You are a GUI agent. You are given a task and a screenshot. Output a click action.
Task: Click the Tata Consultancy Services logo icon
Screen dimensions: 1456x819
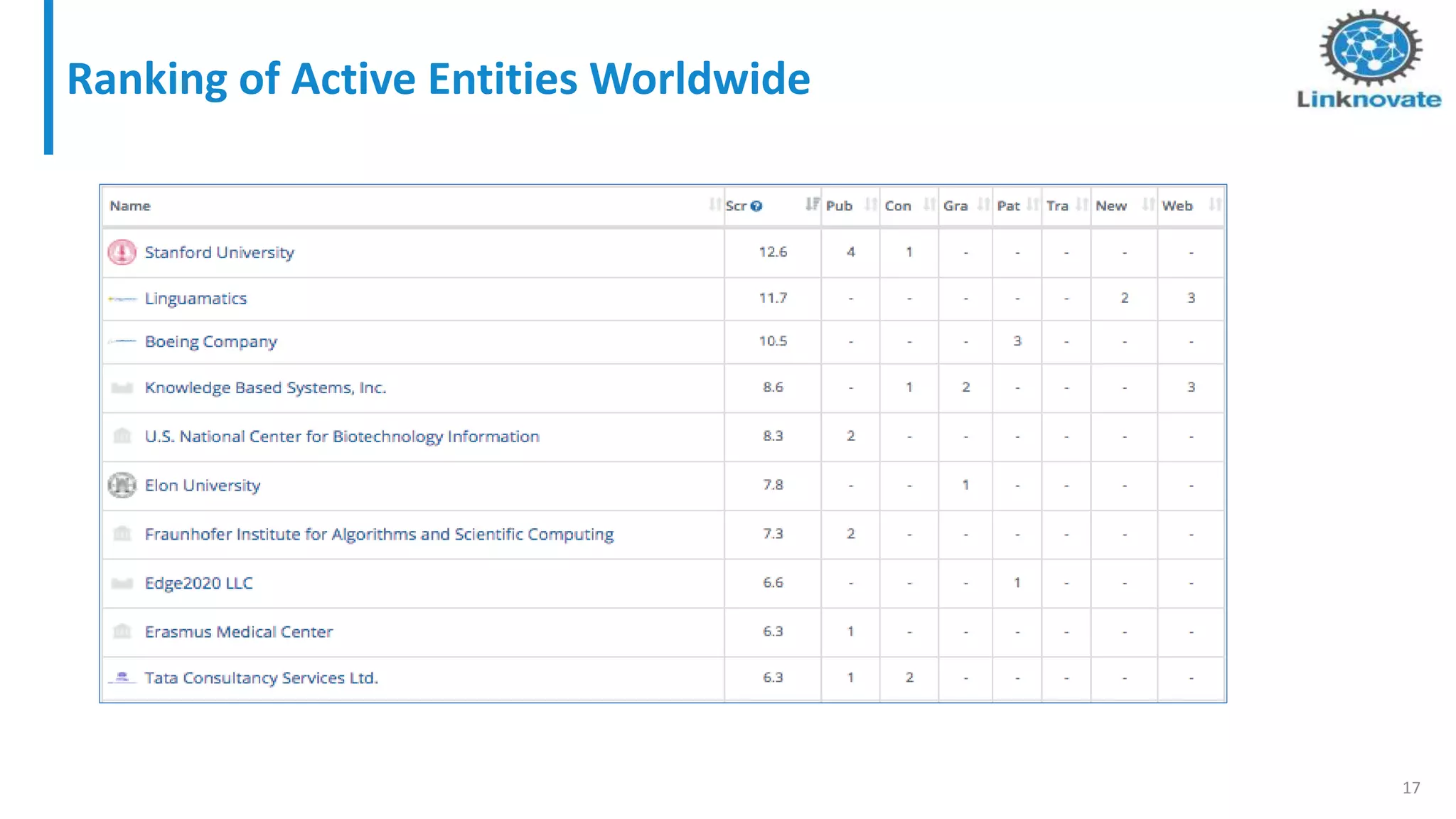pos(122,678)
